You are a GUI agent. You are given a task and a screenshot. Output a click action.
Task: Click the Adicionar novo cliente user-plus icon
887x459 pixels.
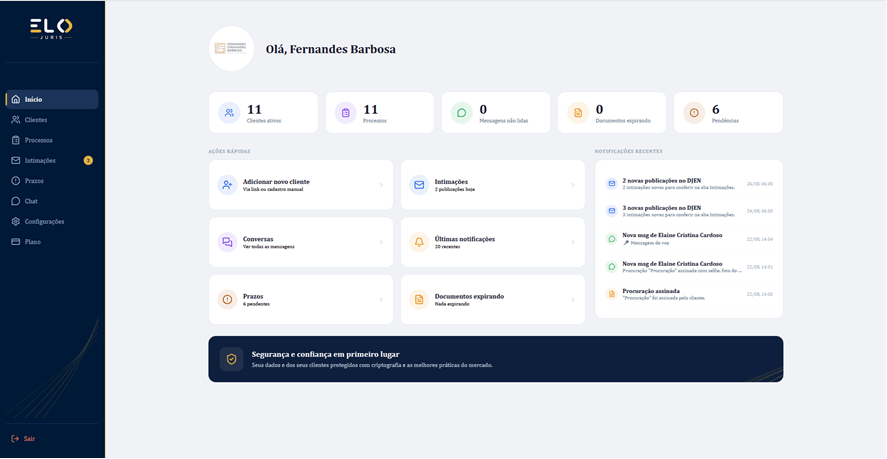point(227,185)
